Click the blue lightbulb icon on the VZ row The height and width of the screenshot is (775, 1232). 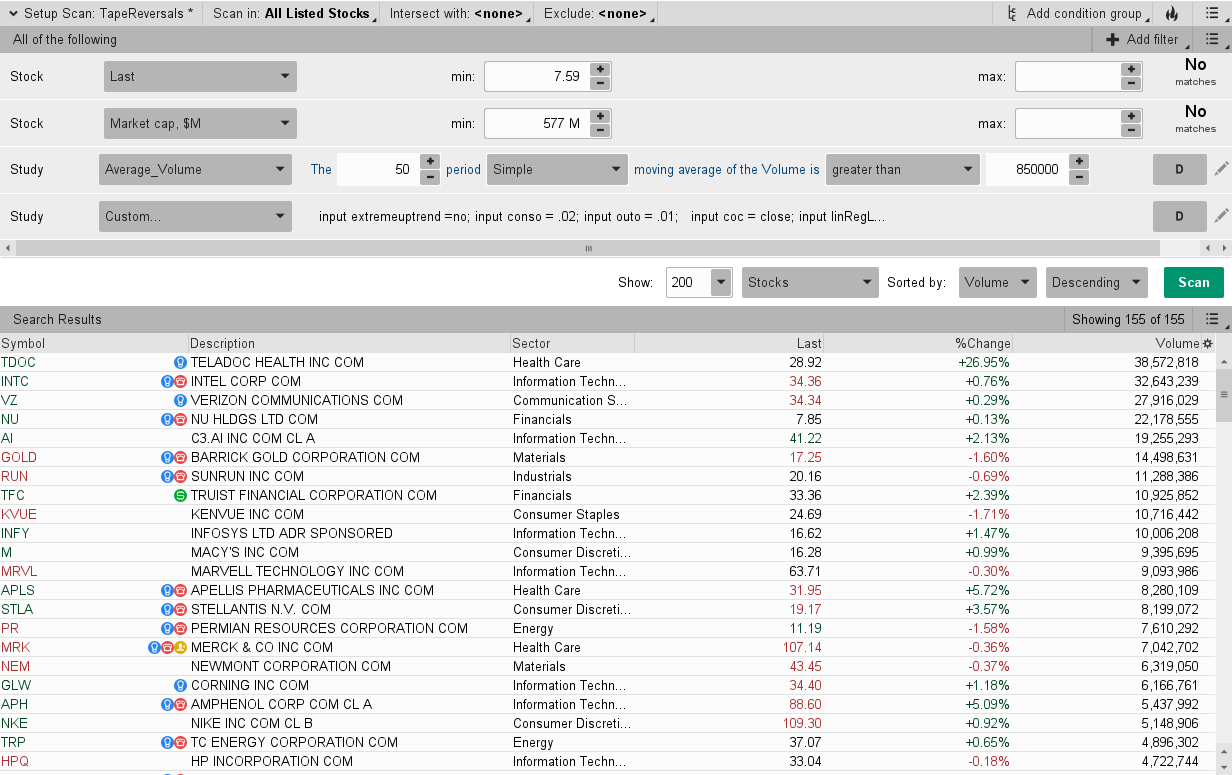pos(181,400)
